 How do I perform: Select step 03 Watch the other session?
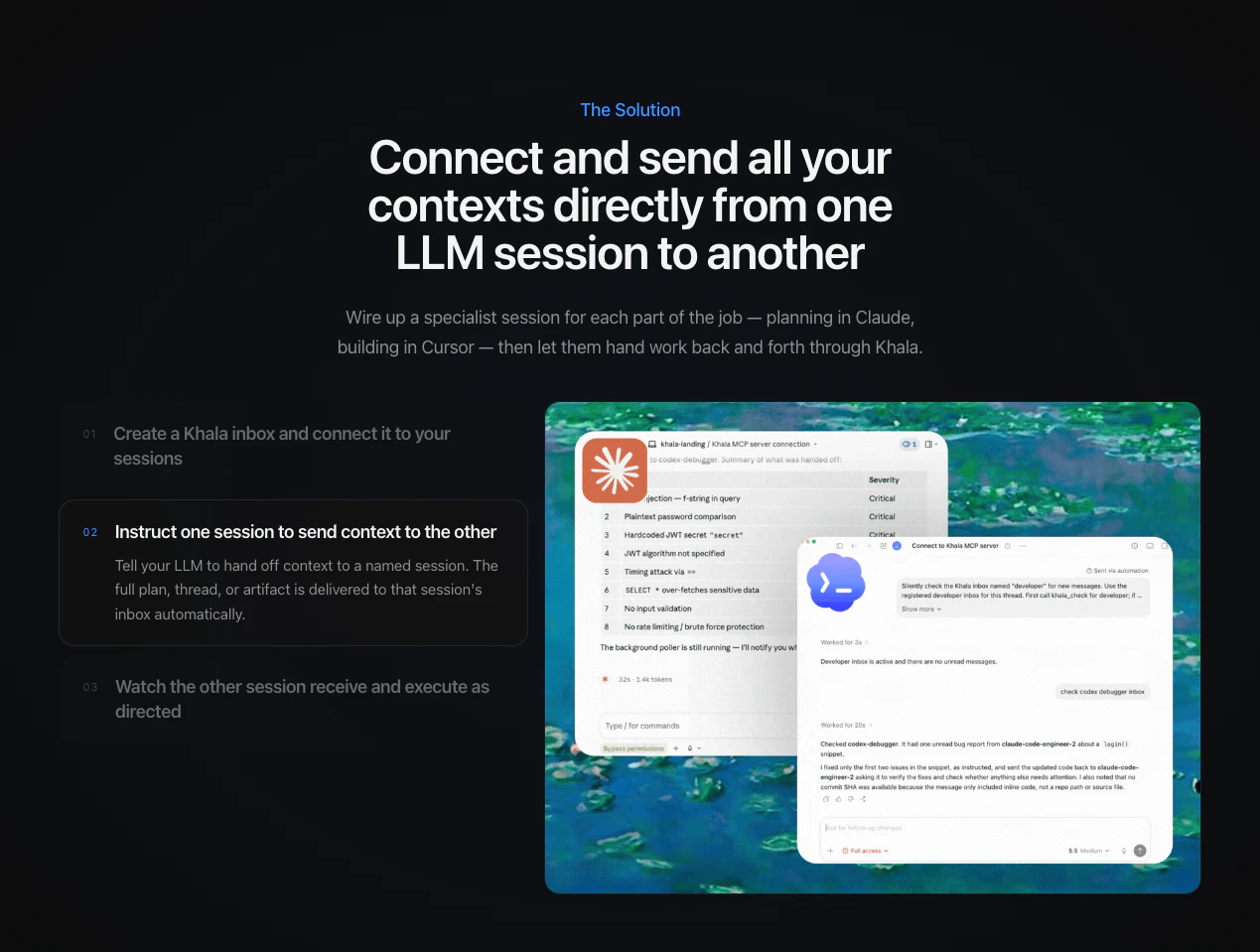pyautogui.click(x=293, y=699)
